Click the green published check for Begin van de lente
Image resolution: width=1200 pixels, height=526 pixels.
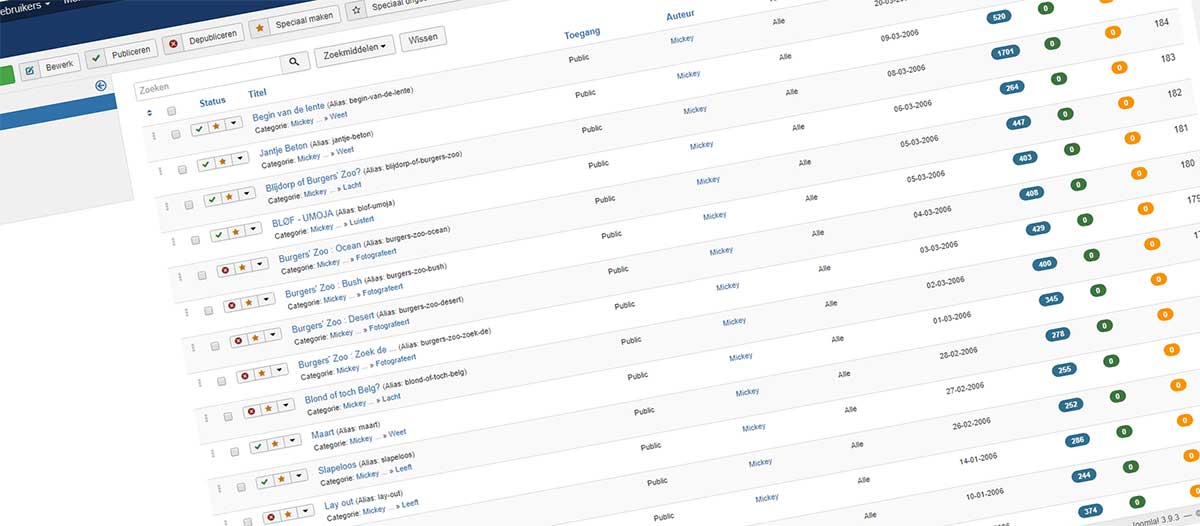(x=200, y=128)
